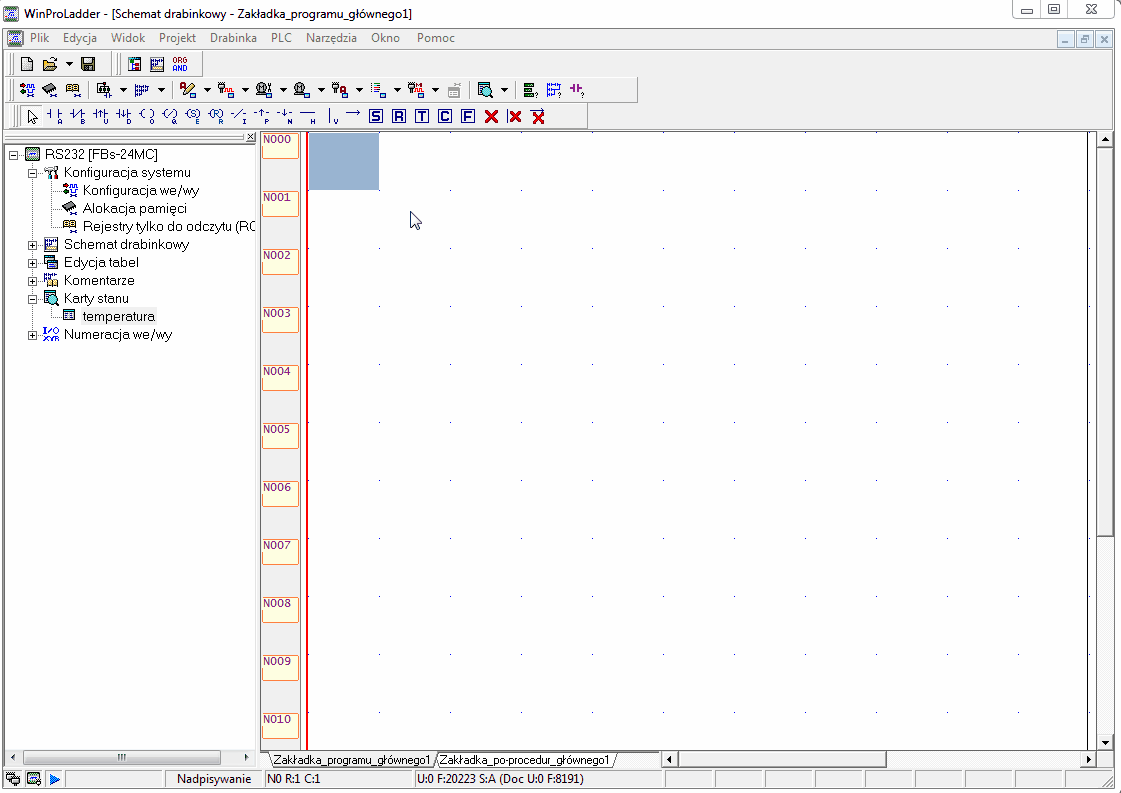This screenshot has width=1121, height=793.
Task: Switch to Zakładka_po-procedur_głównego1 tab
Action: 524,759
